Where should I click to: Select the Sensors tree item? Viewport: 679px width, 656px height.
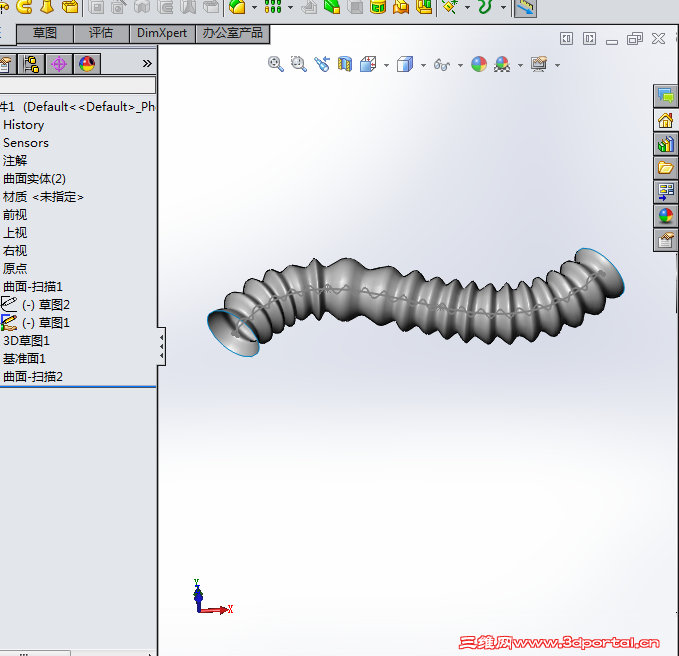pos(26,143)
